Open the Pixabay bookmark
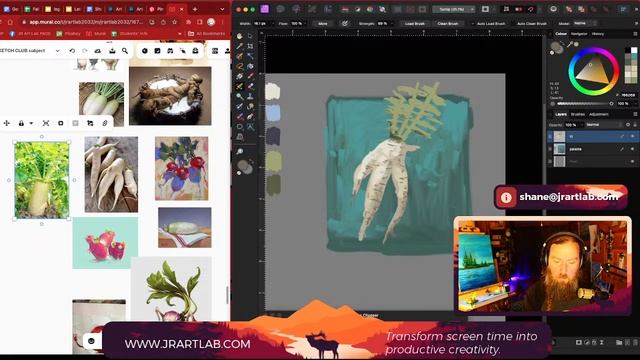 (69, 34)
